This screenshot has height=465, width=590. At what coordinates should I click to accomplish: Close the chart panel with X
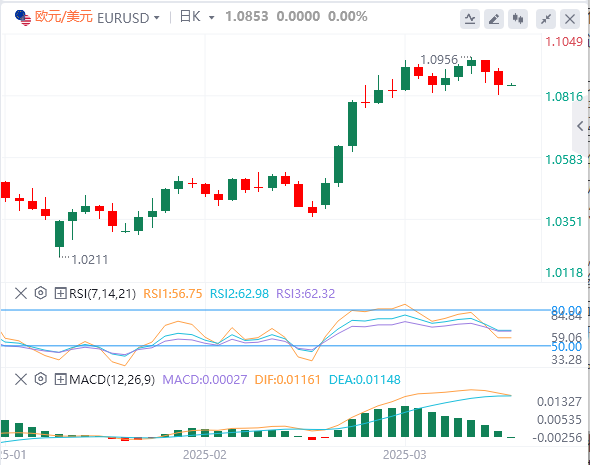tap(570, 18)
